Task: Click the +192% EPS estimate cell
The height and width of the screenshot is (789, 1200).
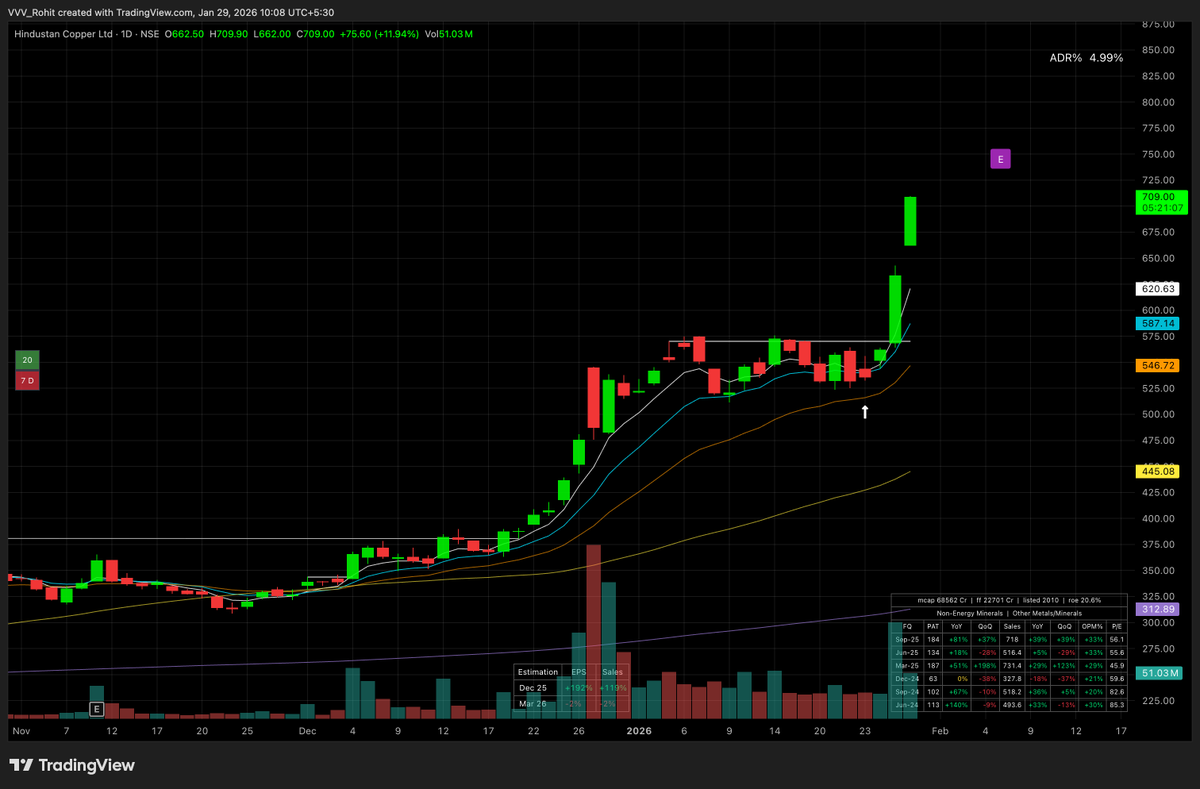Action: tap(579, 688)
